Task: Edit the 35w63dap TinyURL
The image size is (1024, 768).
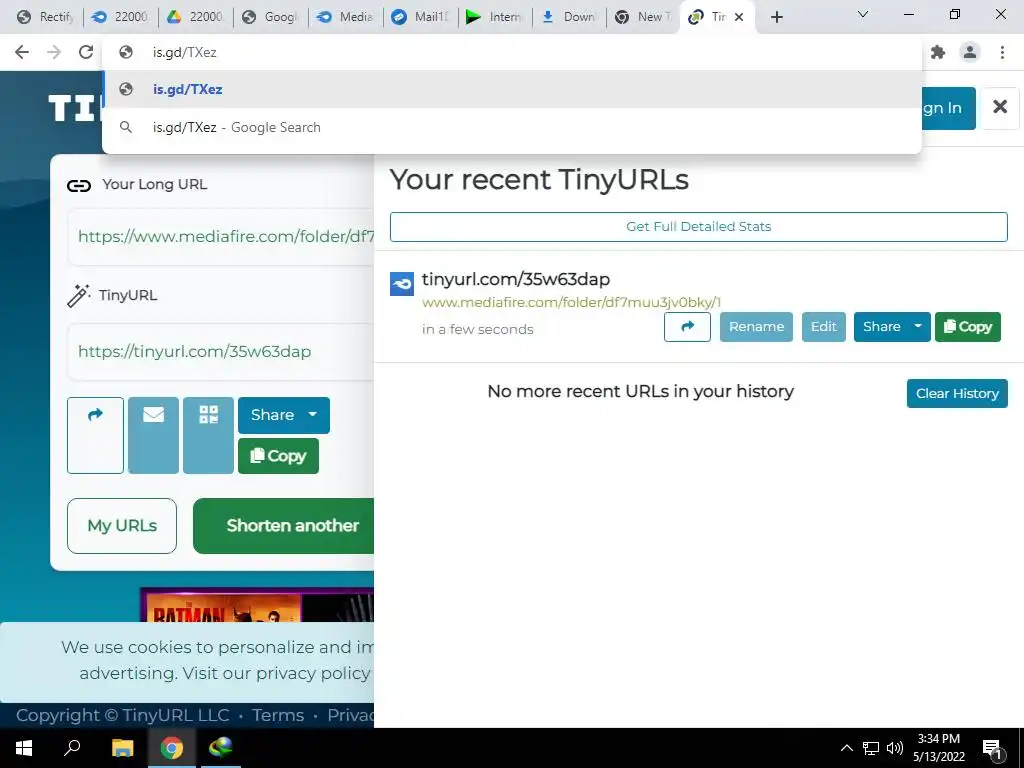Action: (x=824, y=327)
